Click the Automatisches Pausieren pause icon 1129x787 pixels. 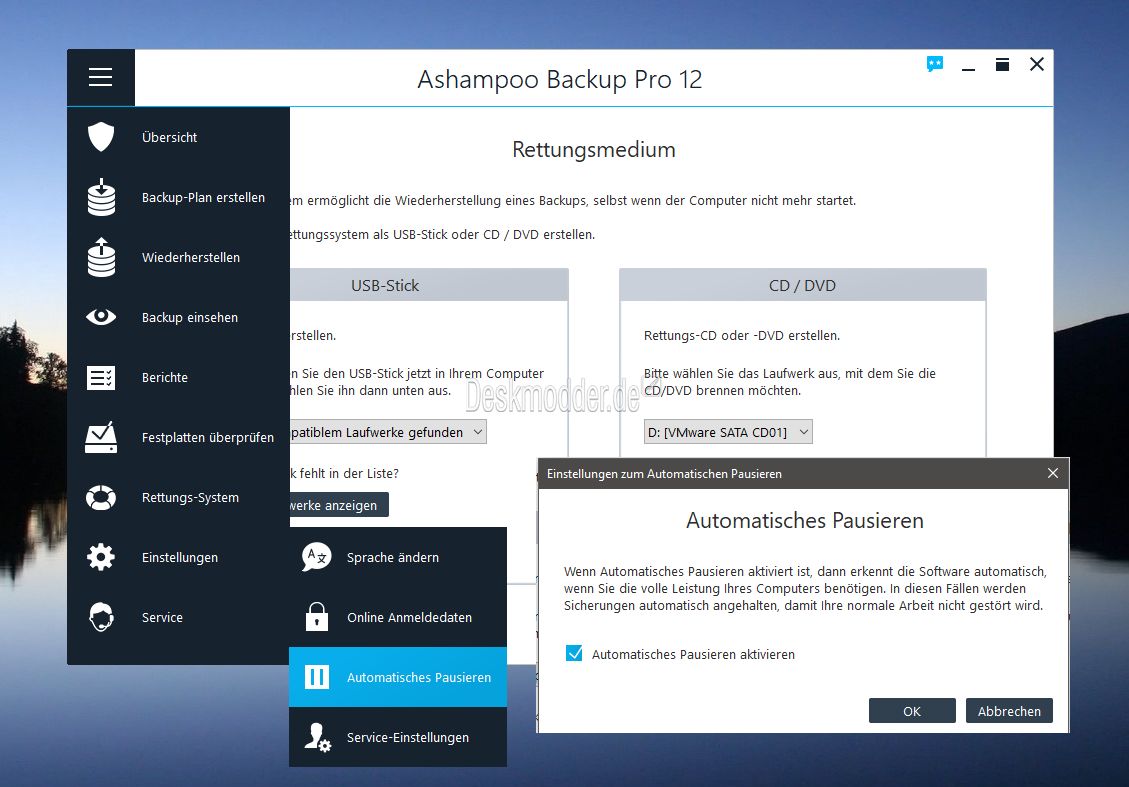point(317,677)
